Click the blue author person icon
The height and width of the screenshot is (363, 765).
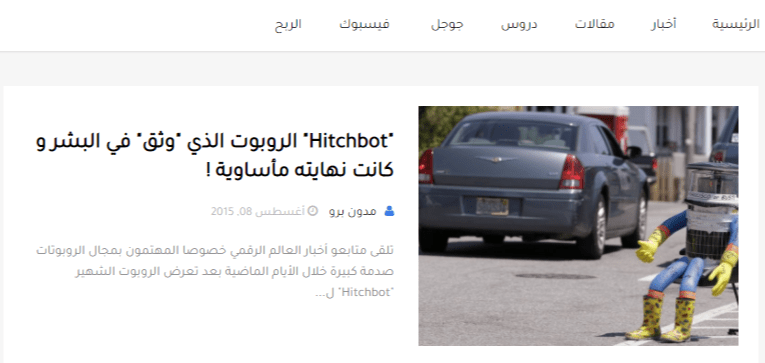click(389, 211)
